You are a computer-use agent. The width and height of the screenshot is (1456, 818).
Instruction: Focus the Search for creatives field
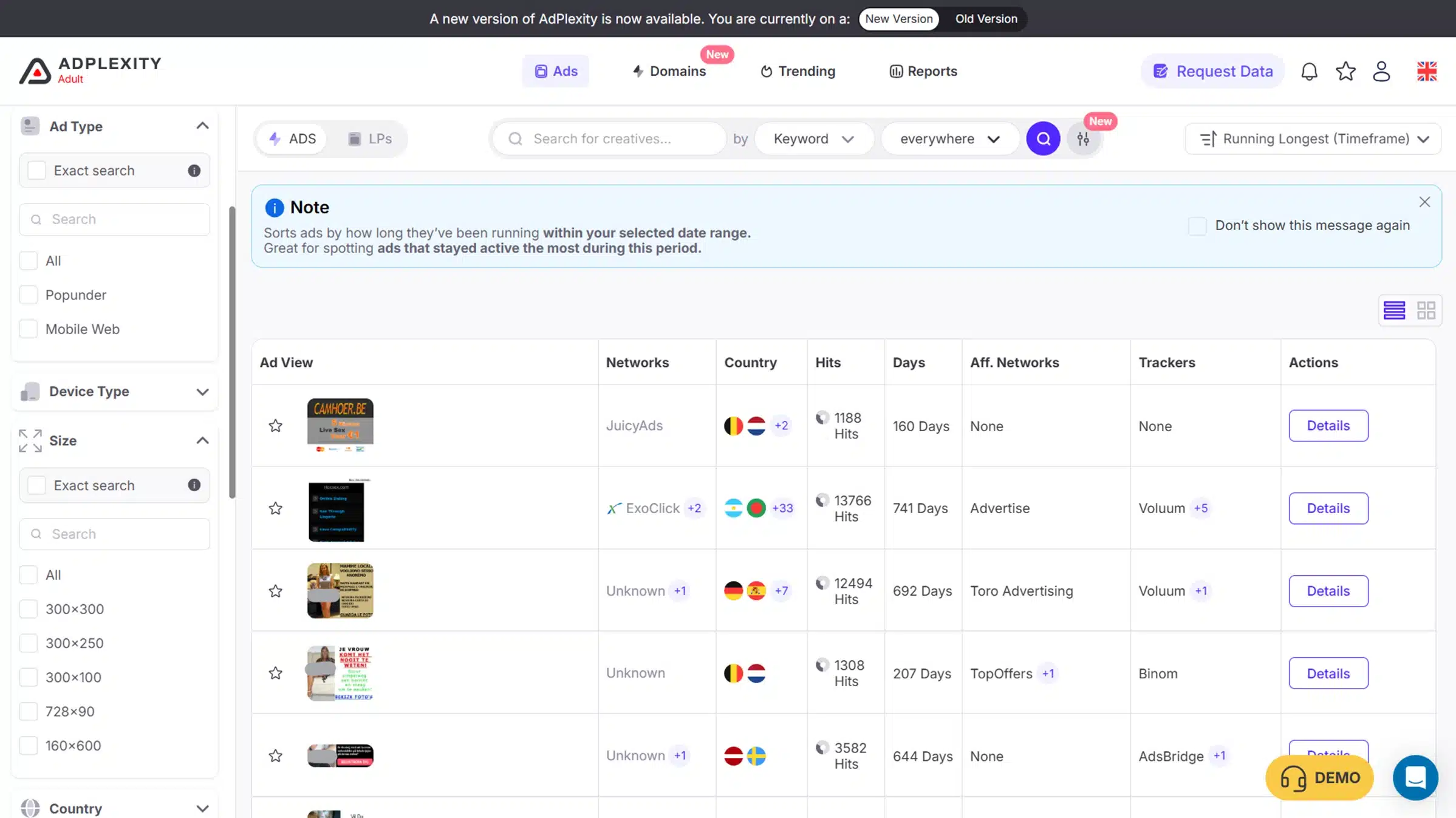tap(609, 138)
